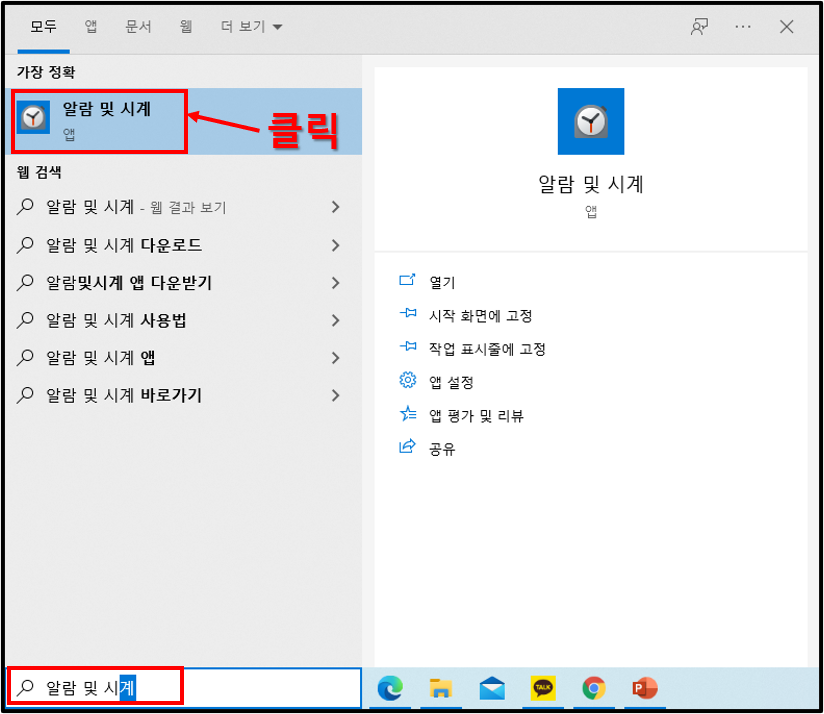The width and height of the screenshot is (824, 714).
Task: Switch to the 문서 tab
Action: pos(138,26)
